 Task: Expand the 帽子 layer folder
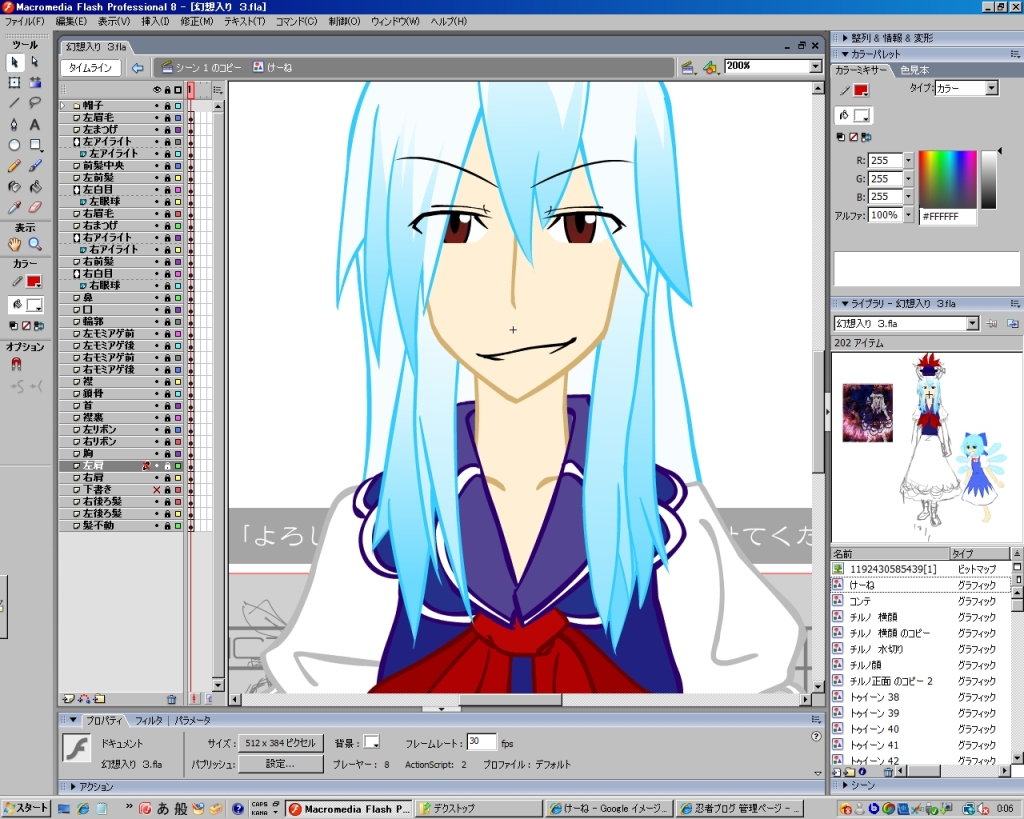pyautogui.click(x=63, y=106)
